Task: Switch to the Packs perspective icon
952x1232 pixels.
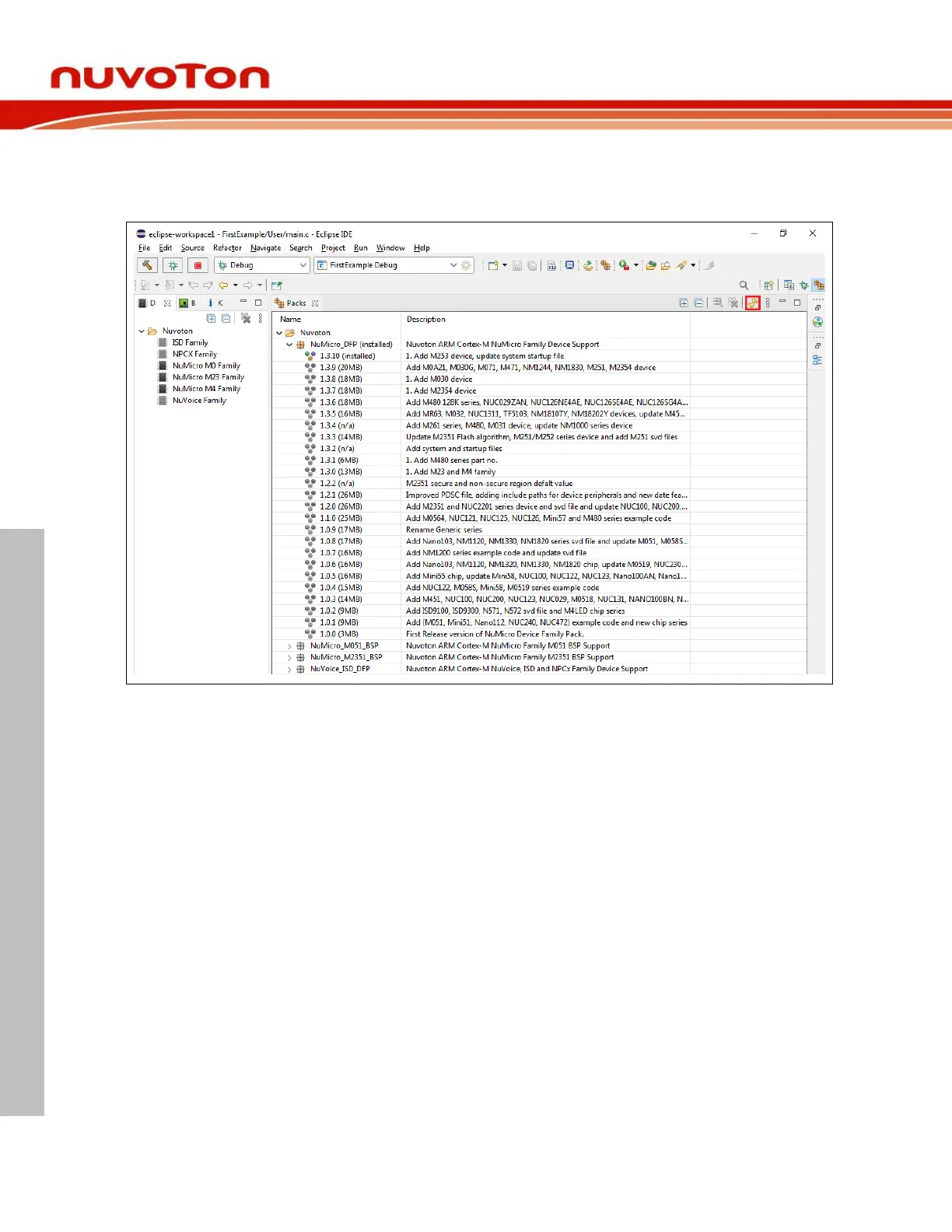Action: point(818,285)
